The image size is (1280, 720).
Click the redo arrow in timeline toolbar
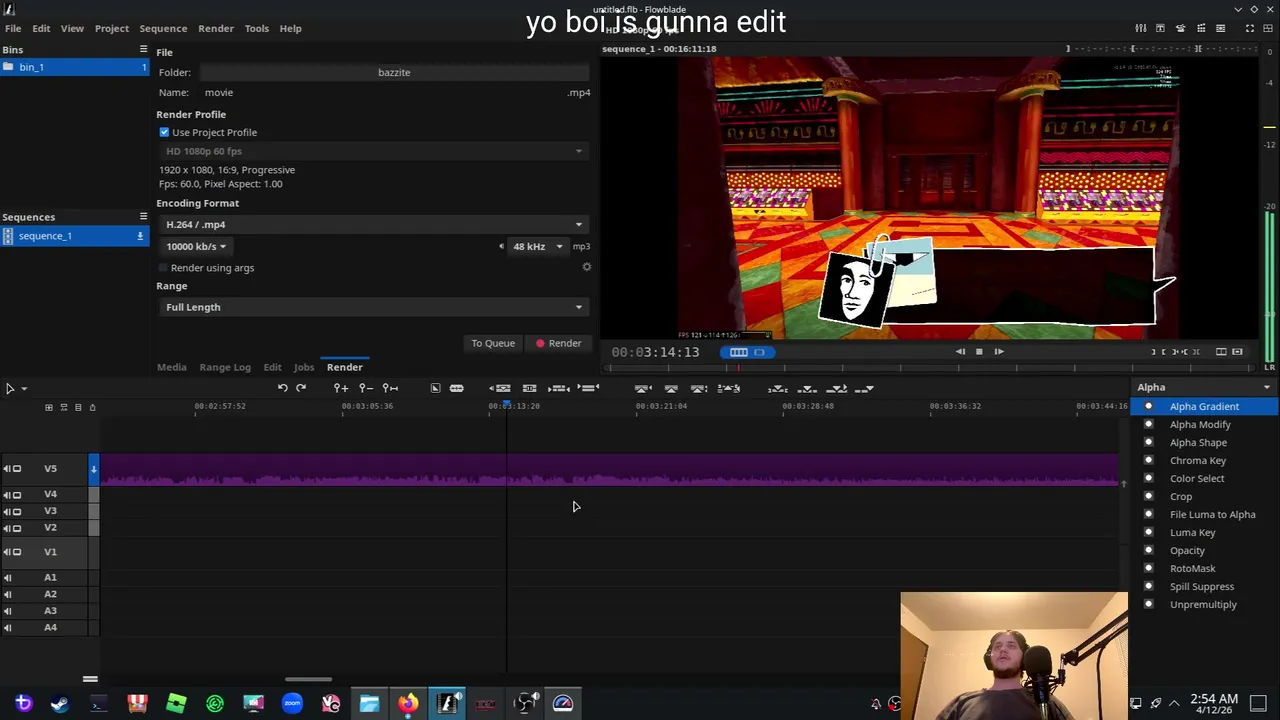[x=301, y=388]
